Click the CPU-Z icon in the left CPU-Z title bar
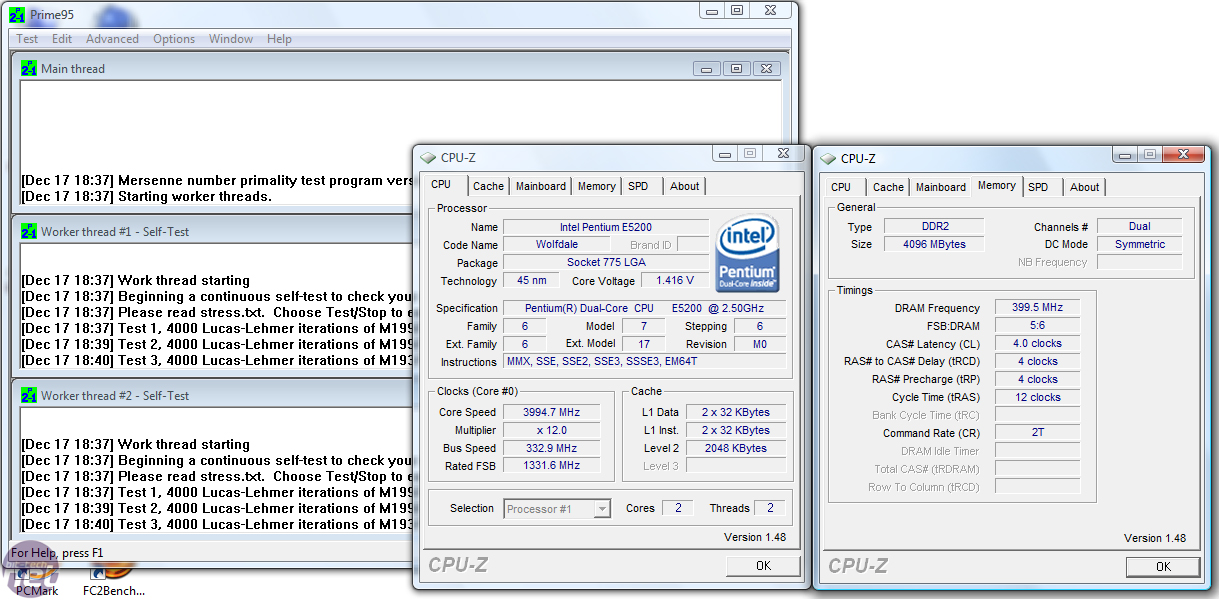 [x=428, y=158]
